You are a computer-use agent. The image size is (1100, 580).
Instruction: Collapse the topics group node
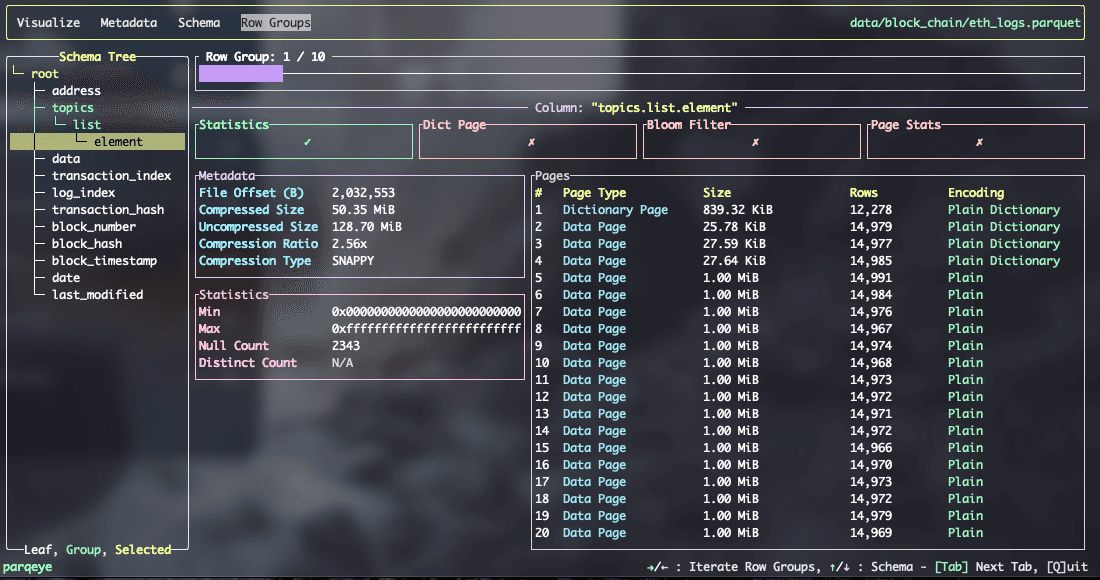click(72, 107)
